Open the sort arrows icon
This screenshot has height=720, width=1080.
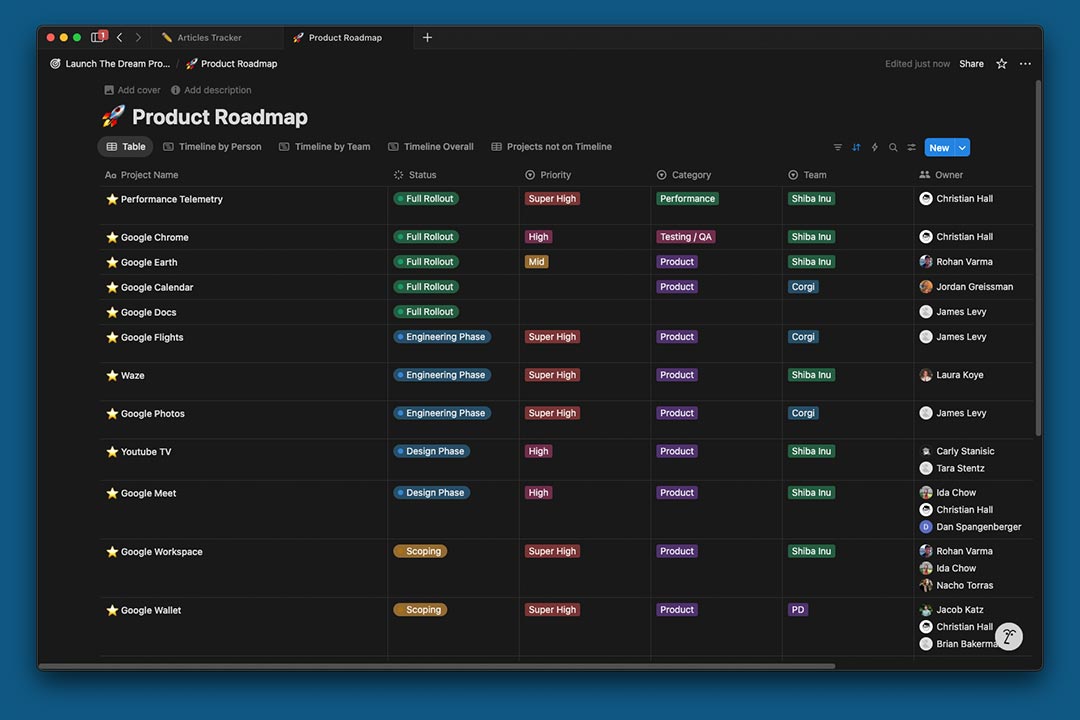856,147
